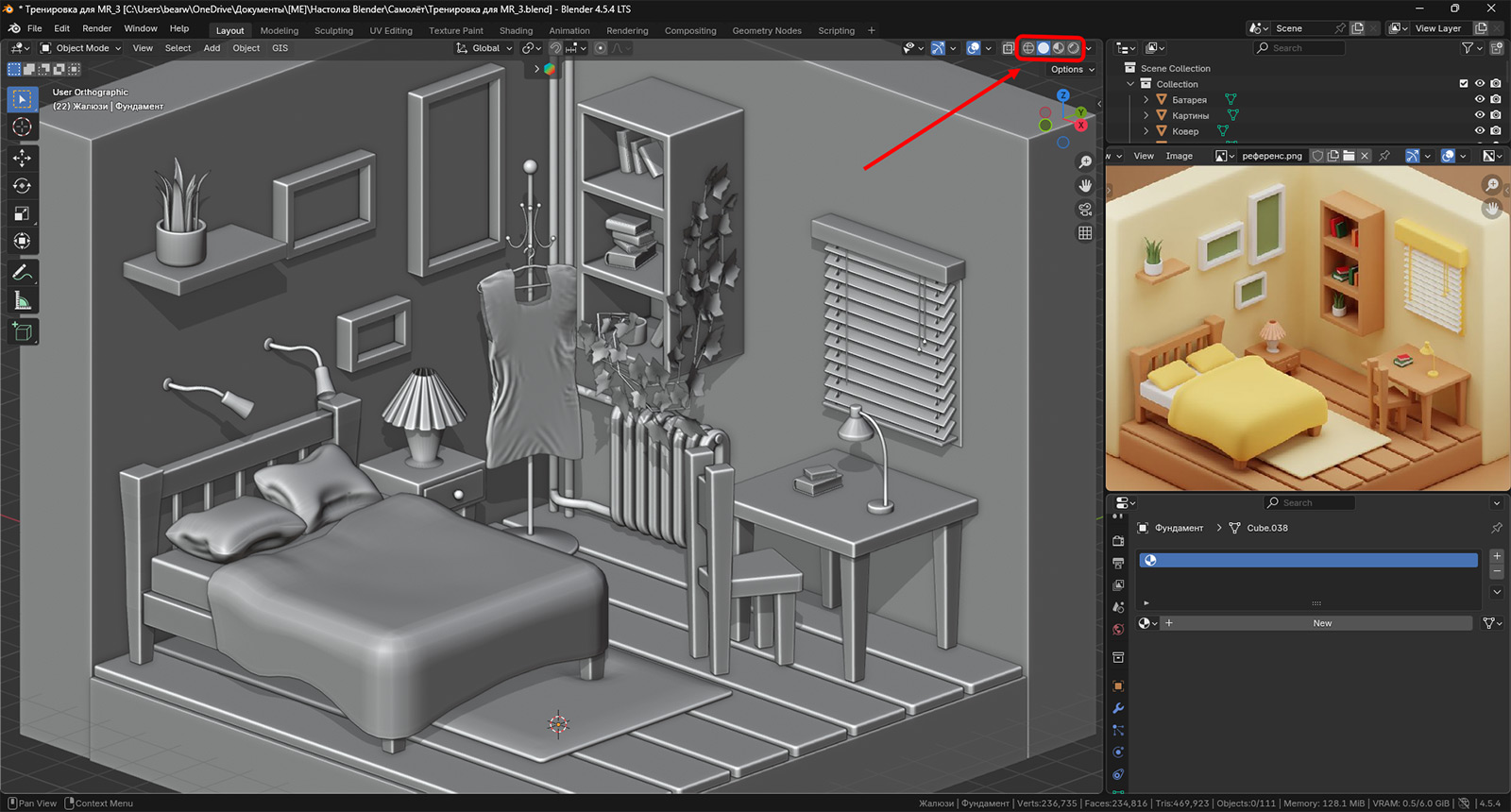Toggle Картины collection viewport visibility
Image resolution: width=1511 pixels, height=812 pixels.
(x=1480, y=115)
